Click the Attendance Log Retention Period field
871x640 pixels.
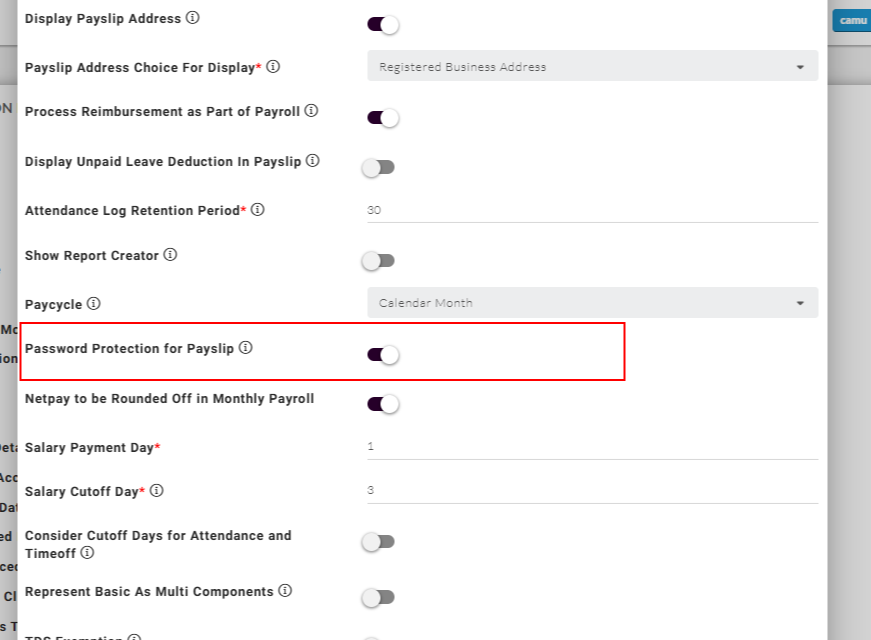pos(592,210)
